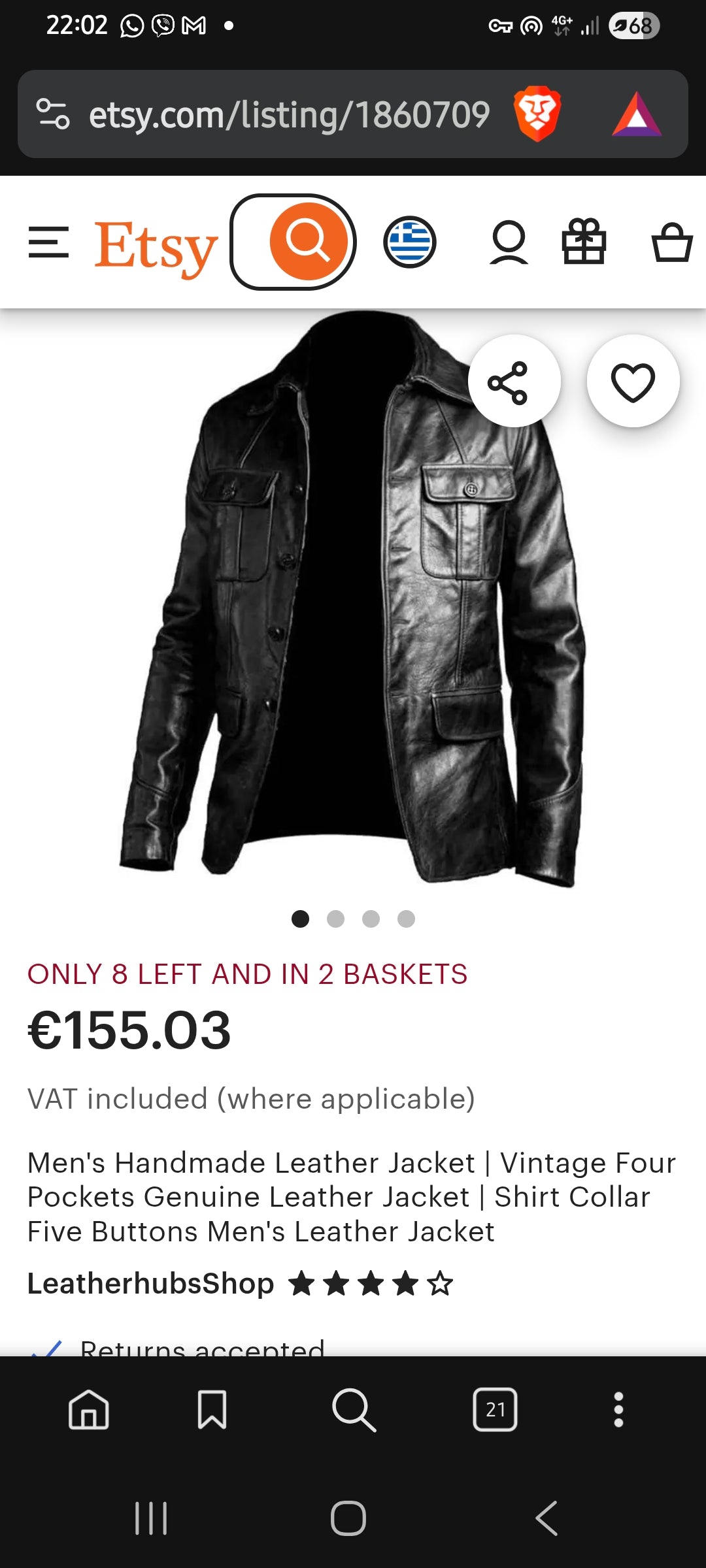Favorite the jacket with heart icon
This screenshot has height=1568, width=706.
tap(633, 382)
